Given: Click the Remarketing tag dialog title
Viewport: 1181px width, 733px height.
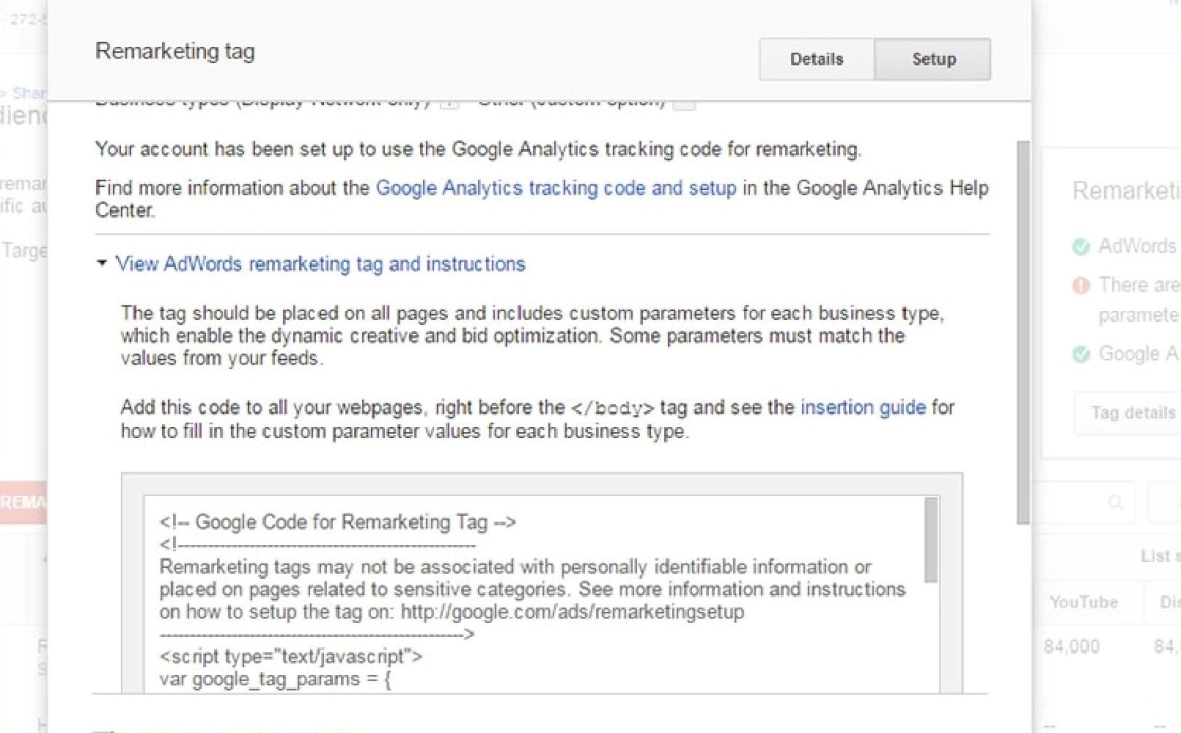Looking at the screenshot, I should coord(175,51).
